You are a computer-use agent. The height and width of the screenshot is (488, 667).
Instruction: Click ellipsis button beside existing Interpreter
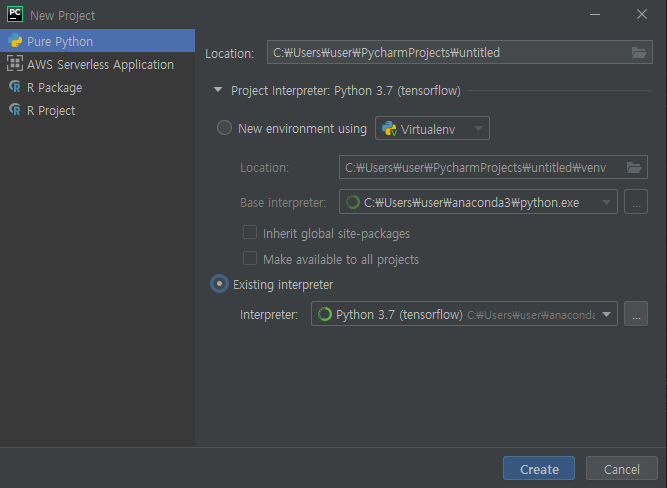click(636, 314)
